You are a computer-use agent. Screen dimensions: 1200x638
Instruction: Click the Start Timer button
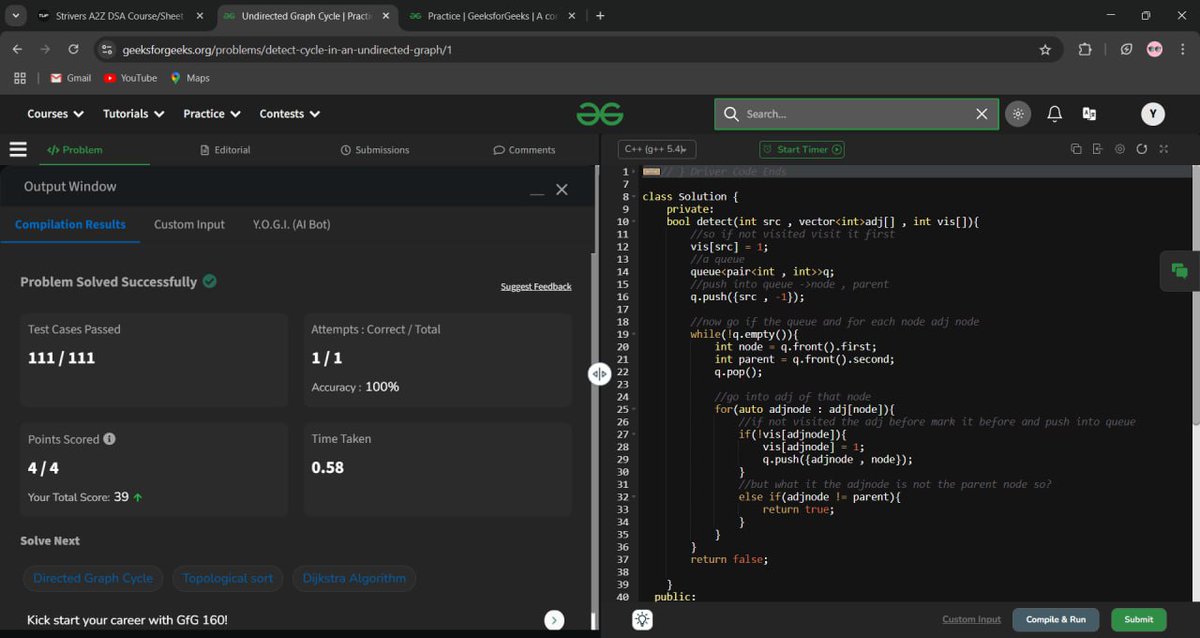click(x=802, y=149)
